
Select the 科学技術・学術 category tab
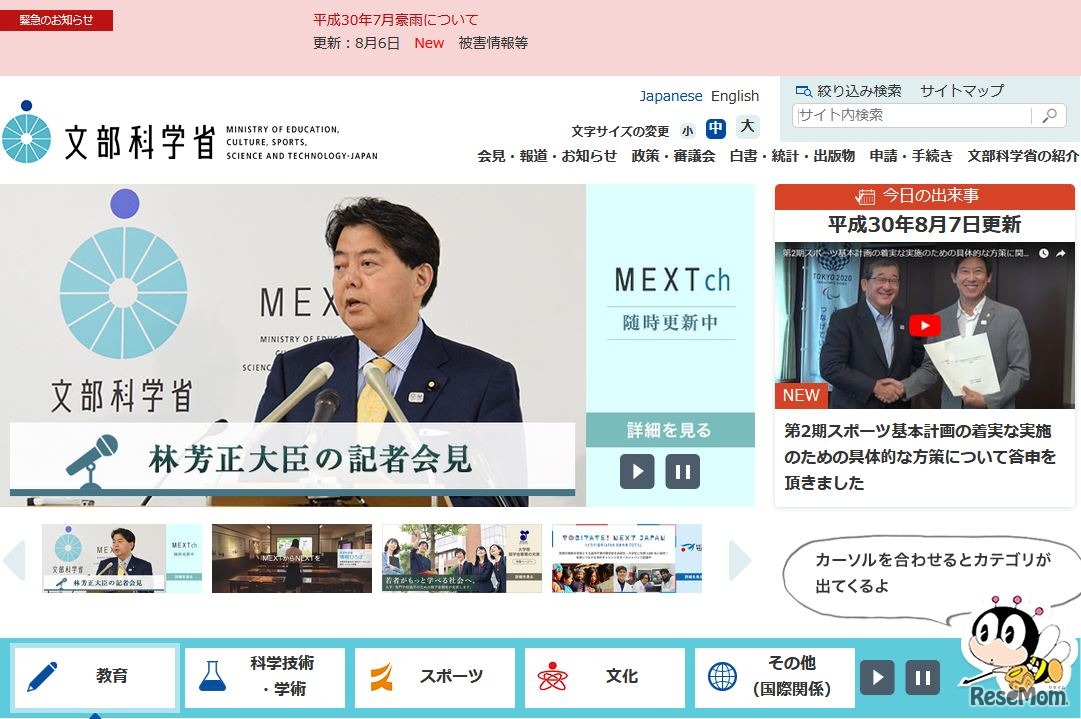(265, 677)
